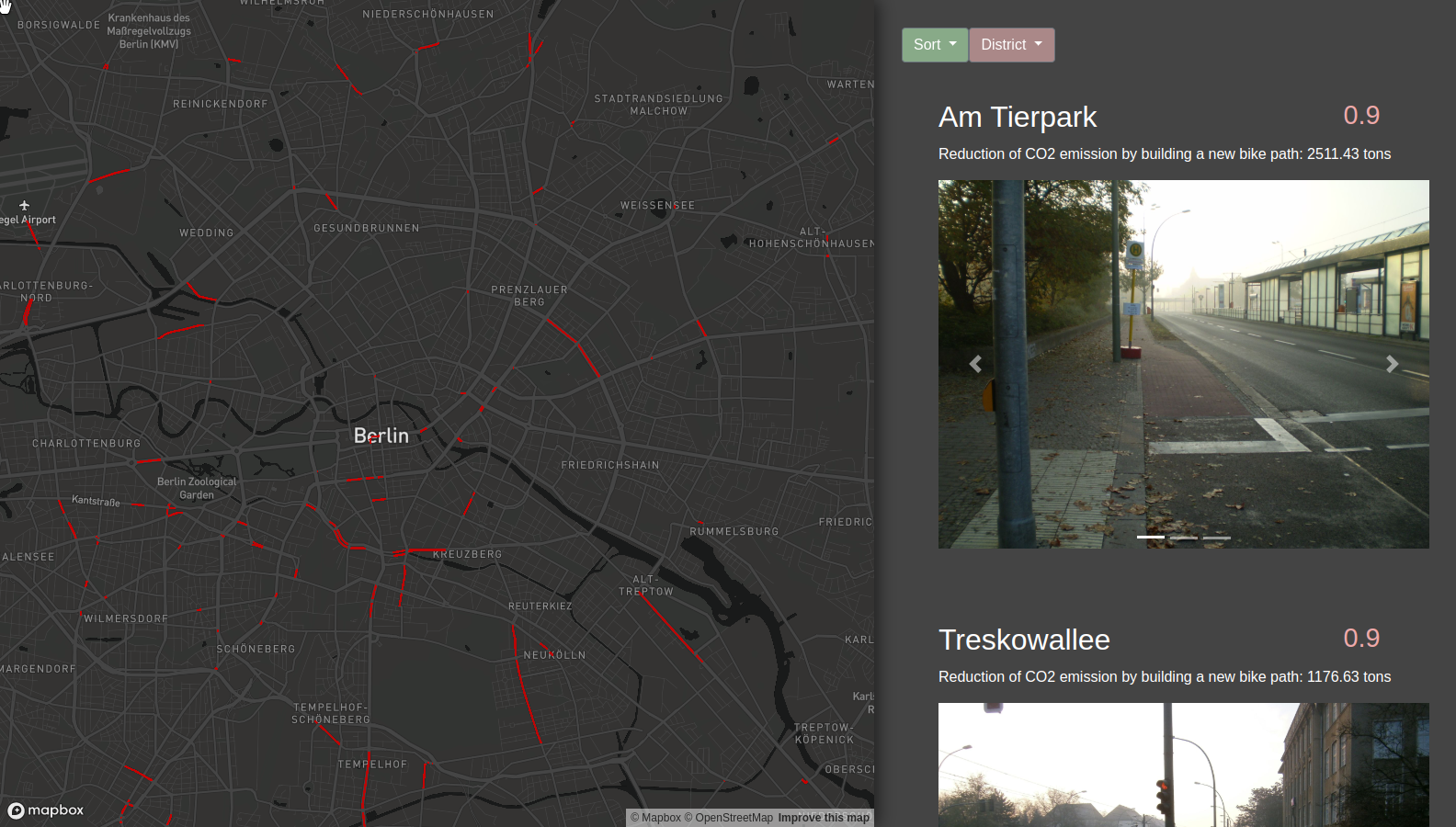Click the NEUKÖLLN district label
1456x827 pixels.
[x=554, y=656]
